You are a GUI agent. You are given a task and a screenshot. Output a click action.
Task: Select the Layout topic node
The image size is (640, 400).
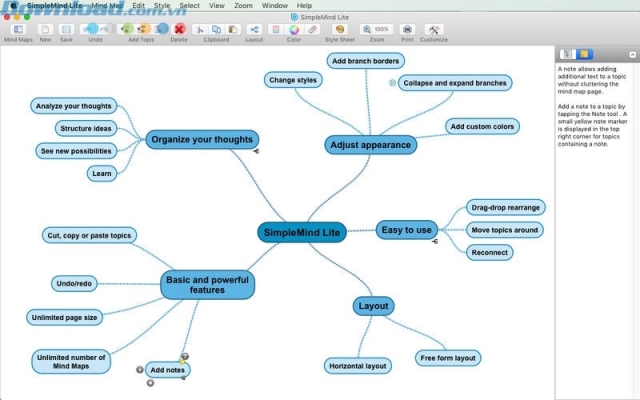click(373, 306)
